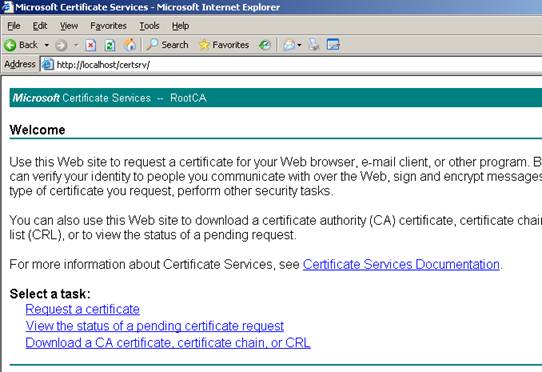Click the Search toolbar button
542x372 pixels.
point(167,45)
